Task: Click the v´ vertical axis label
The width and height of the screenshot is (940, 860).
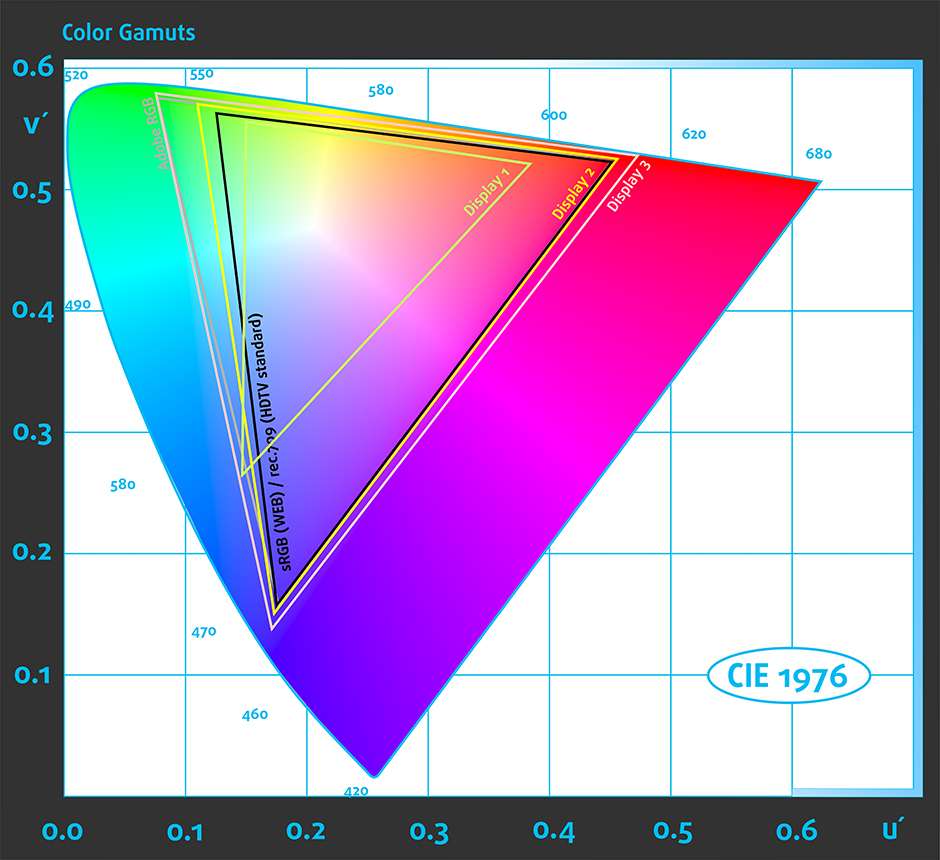Action: point(35,123)
